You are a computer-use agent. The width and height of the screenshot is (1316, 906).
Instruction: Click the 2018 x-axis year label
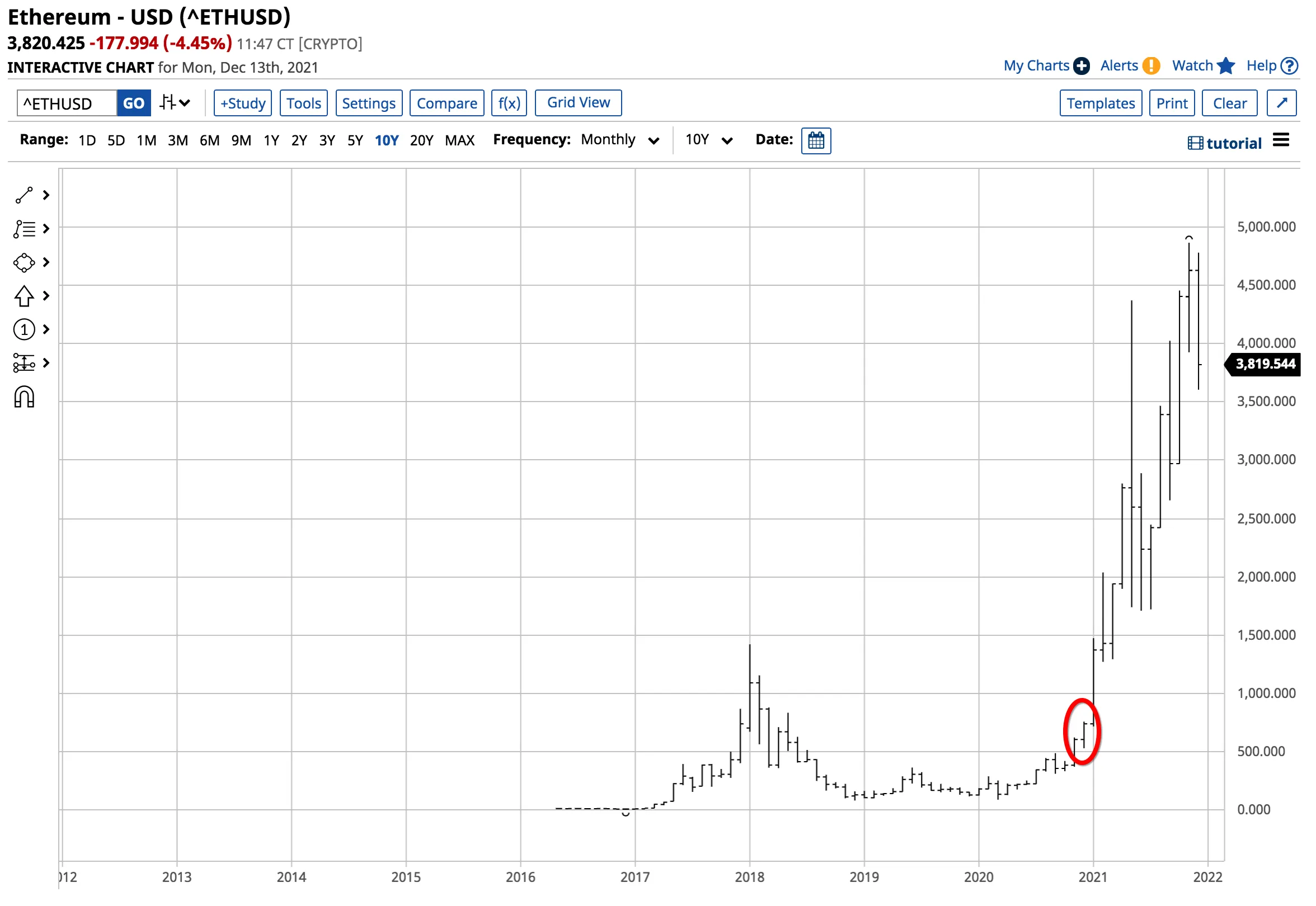pyautogui.click(x=749, y=877)
